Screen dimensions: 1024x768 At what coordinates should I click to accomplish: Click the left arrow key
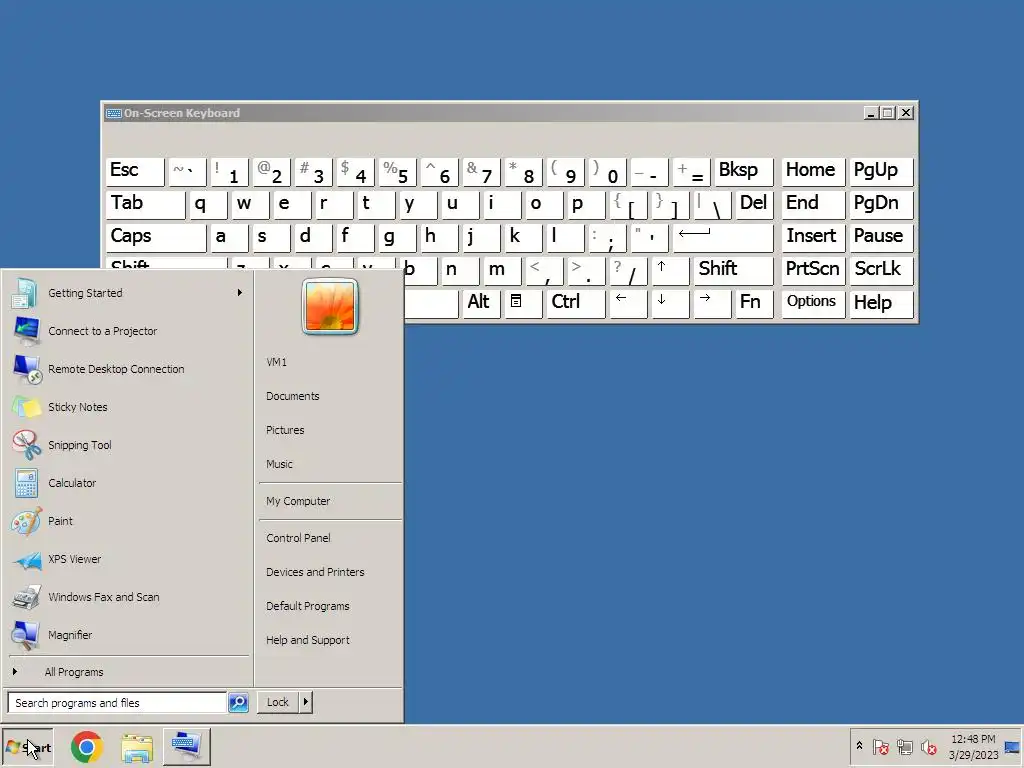click(628, 304)
